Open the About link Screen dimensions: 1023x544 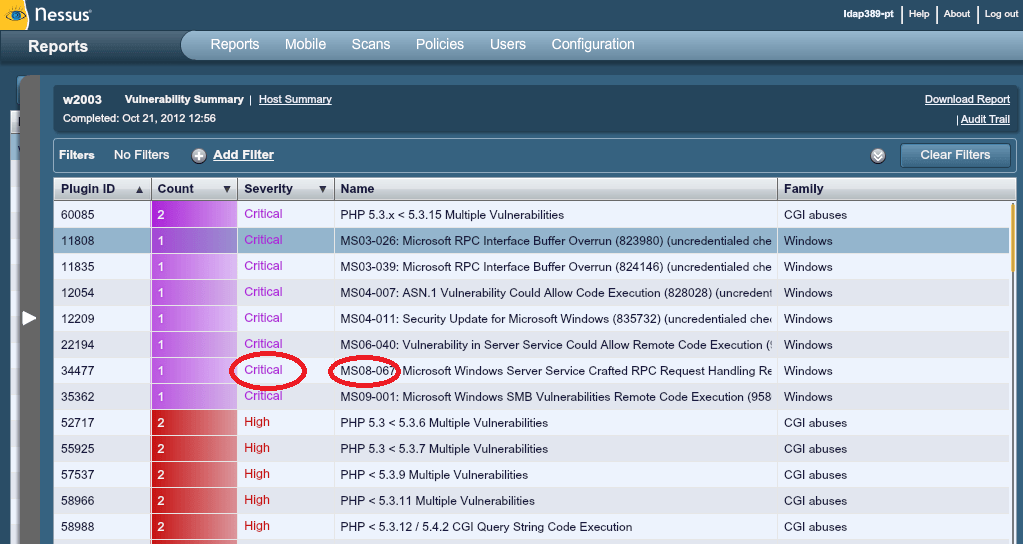tap(956, 14)
